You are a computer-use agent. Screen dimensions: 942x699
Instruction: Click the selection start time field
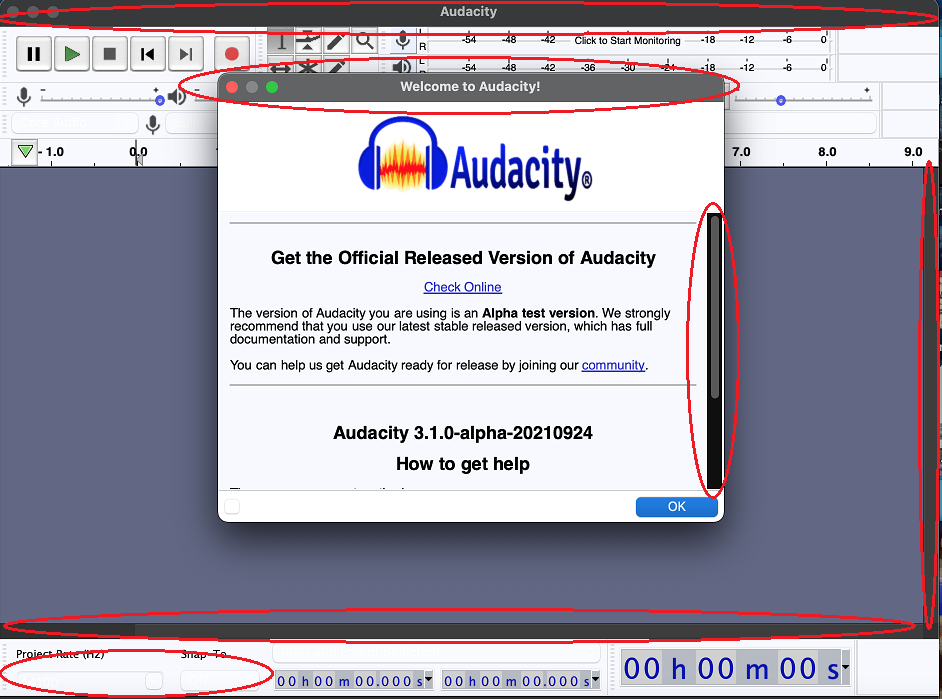[x=350, y=681]
